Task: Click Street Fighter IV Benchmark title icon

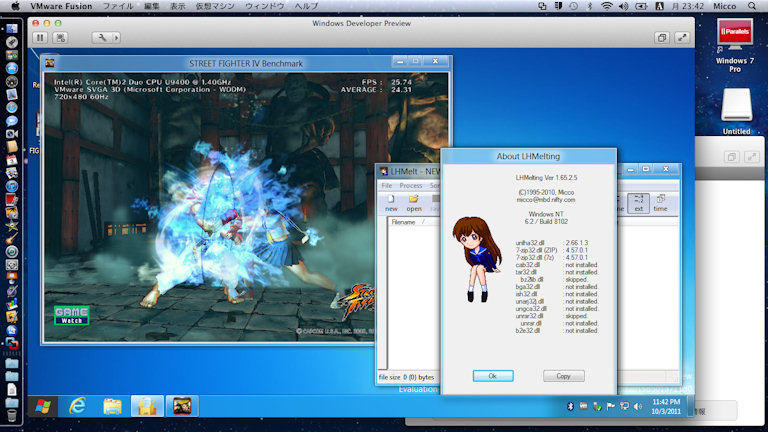Action: pyautogui.click(x=49, y=63)
